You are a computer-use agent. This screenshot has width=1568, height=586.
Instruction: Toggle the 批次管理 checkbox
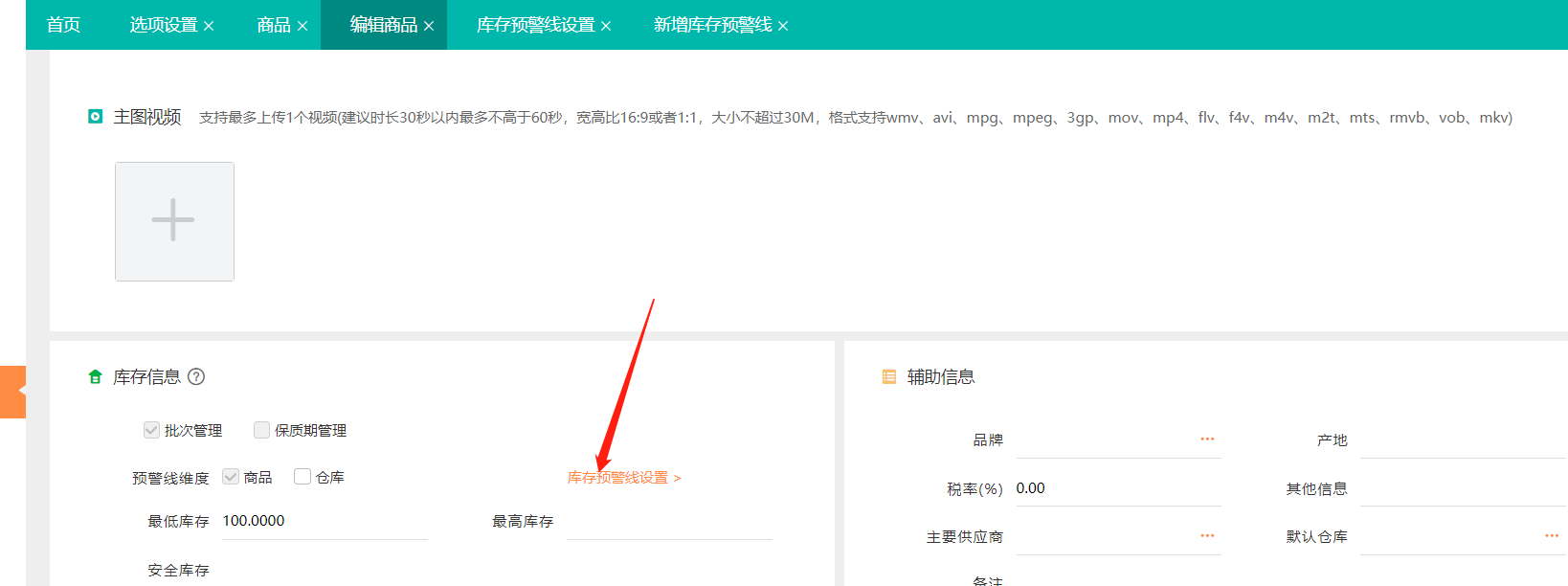pos(151,430)
